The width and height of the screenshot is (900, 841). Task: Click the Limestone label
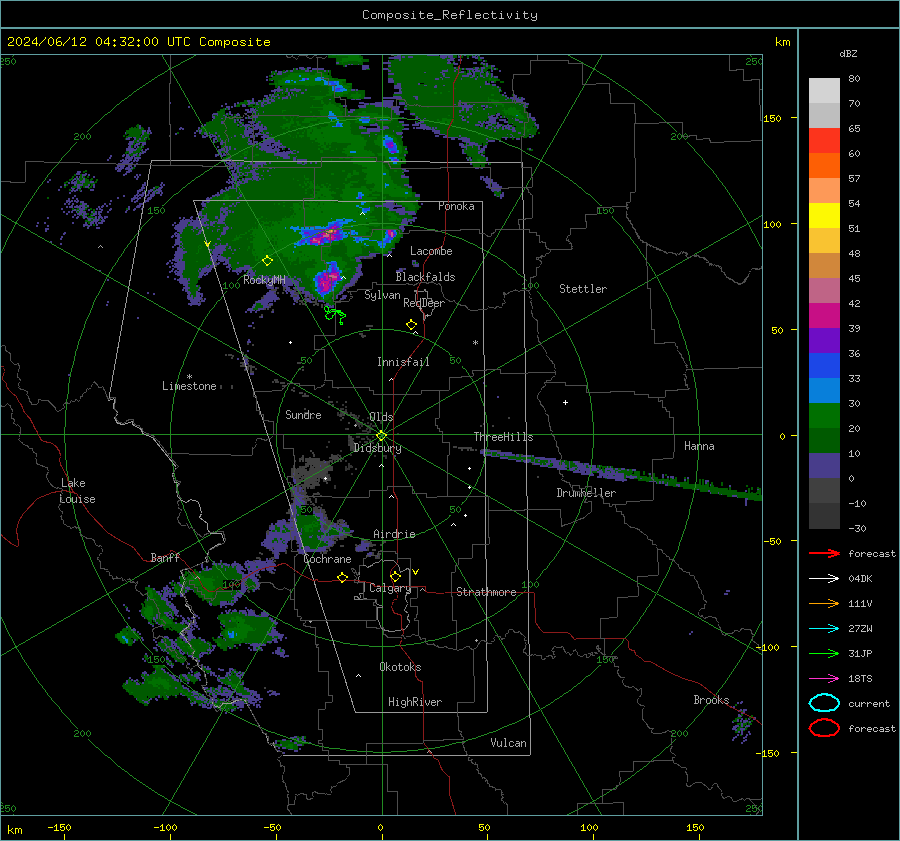(x=189, y=386)
